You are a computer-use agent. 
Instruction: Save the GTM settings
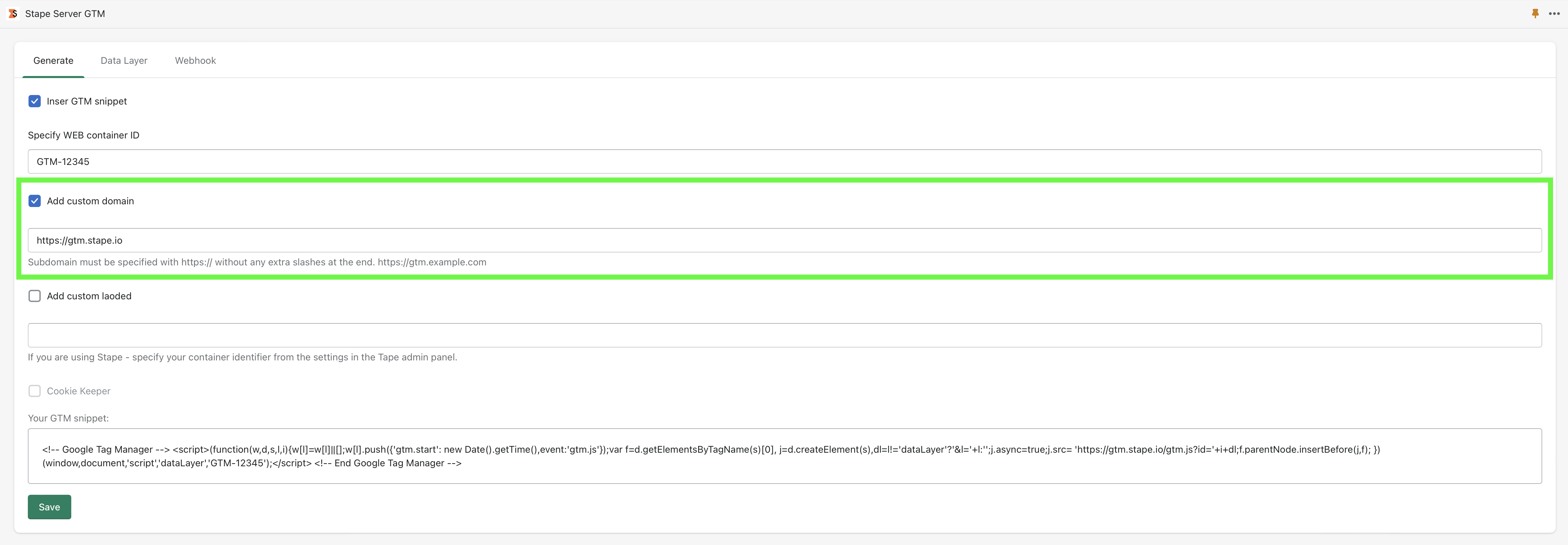[x=49, y=507]
